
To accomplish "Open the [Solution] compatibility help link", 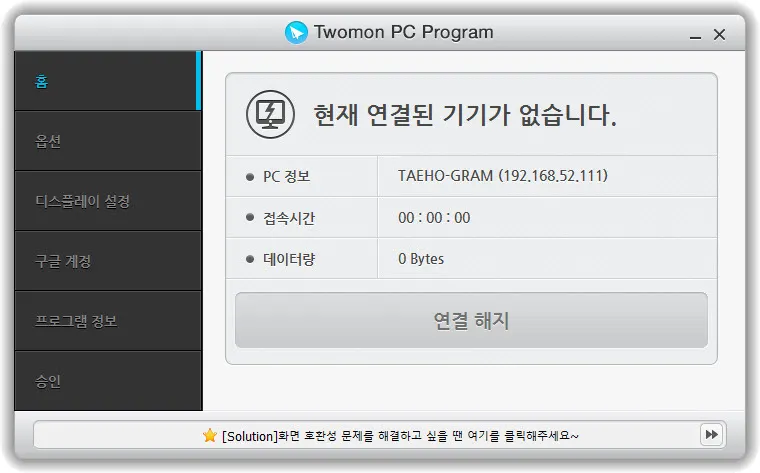I will 400,436.
